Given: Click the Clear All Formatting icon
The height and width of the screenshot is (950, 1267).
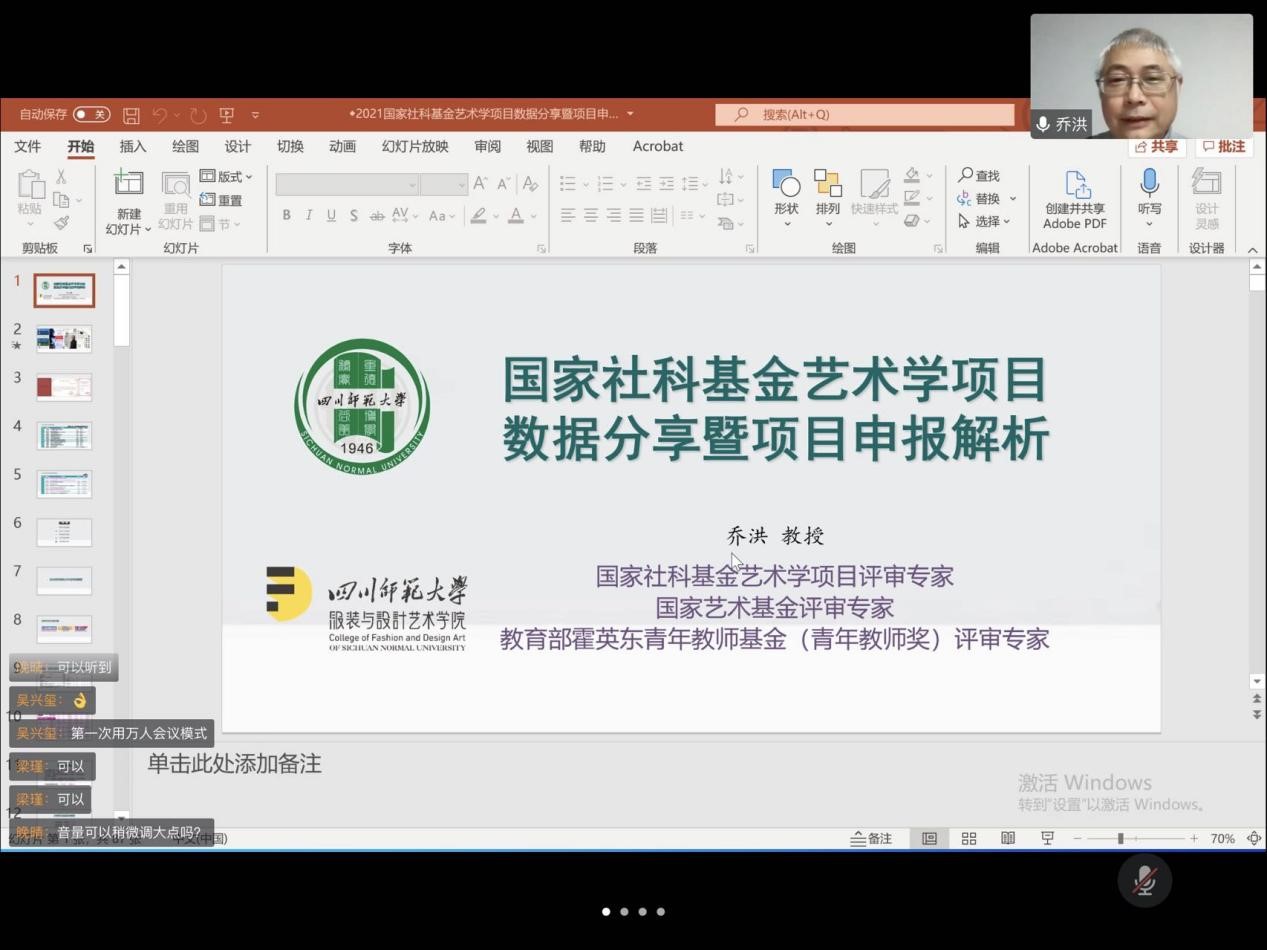Looking at the screenshot, I should (x=530, y=184).
